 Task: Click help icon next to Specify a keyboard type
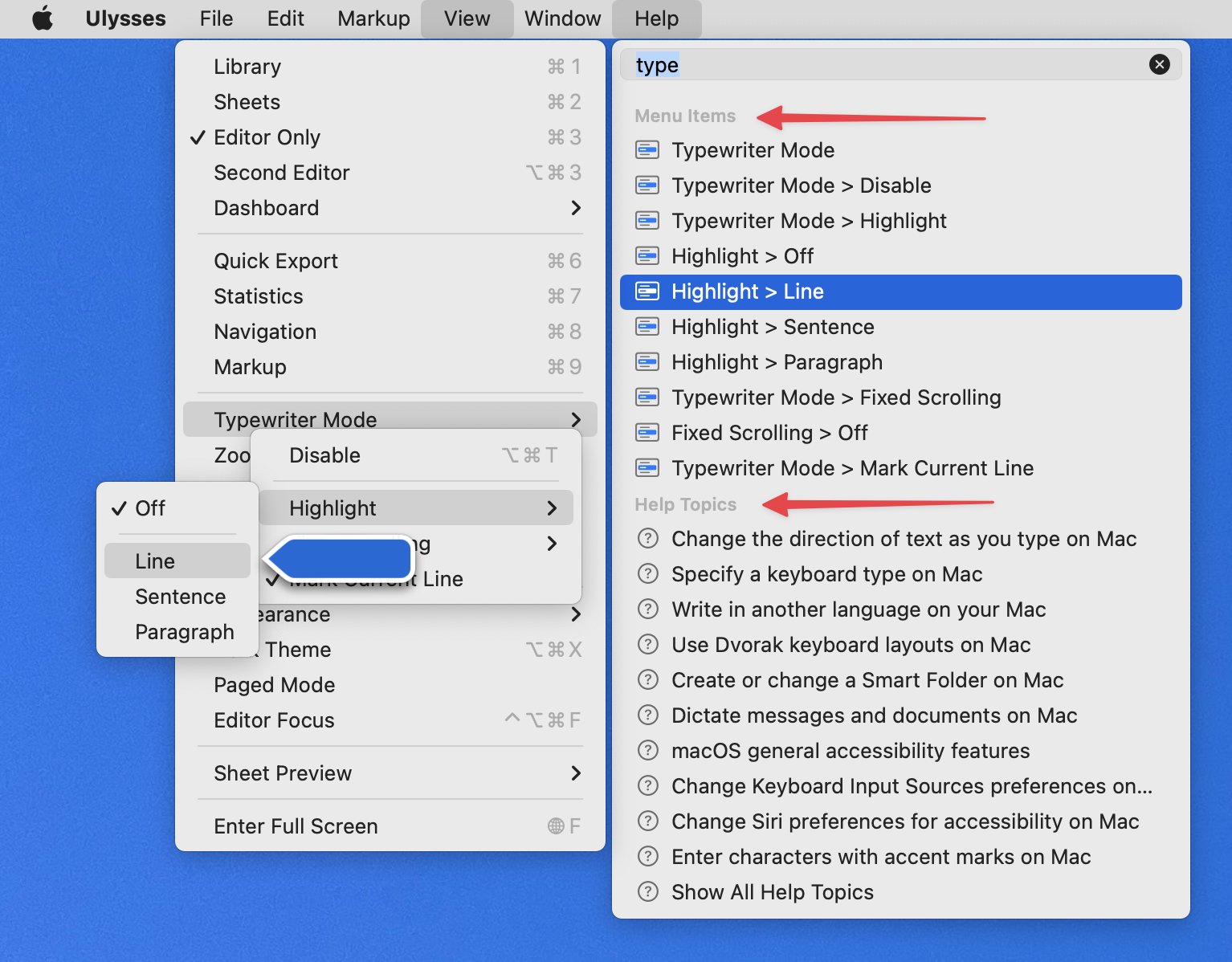[647, 574]
